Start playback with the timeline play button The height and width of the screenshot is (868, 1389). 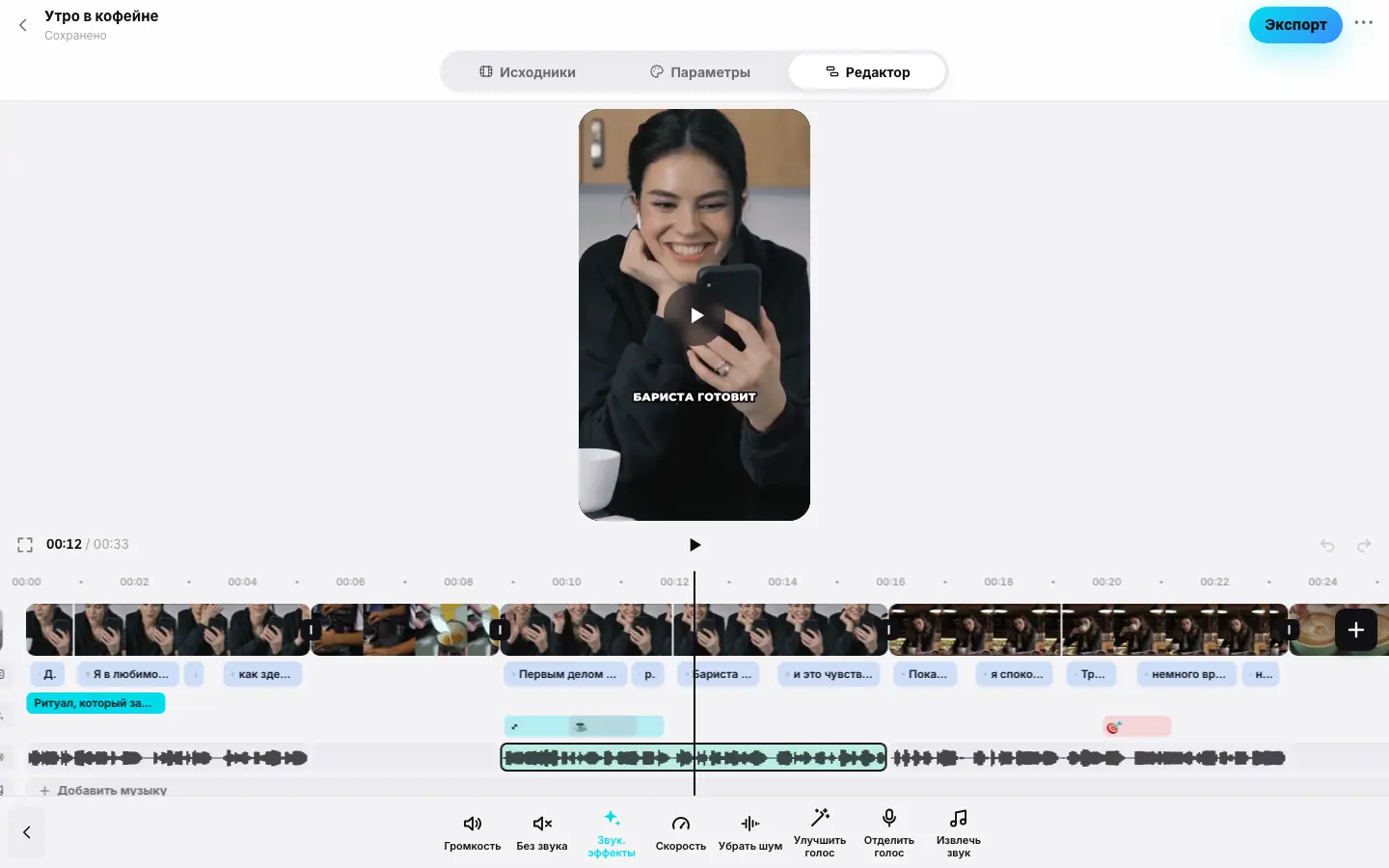point(694,545)
